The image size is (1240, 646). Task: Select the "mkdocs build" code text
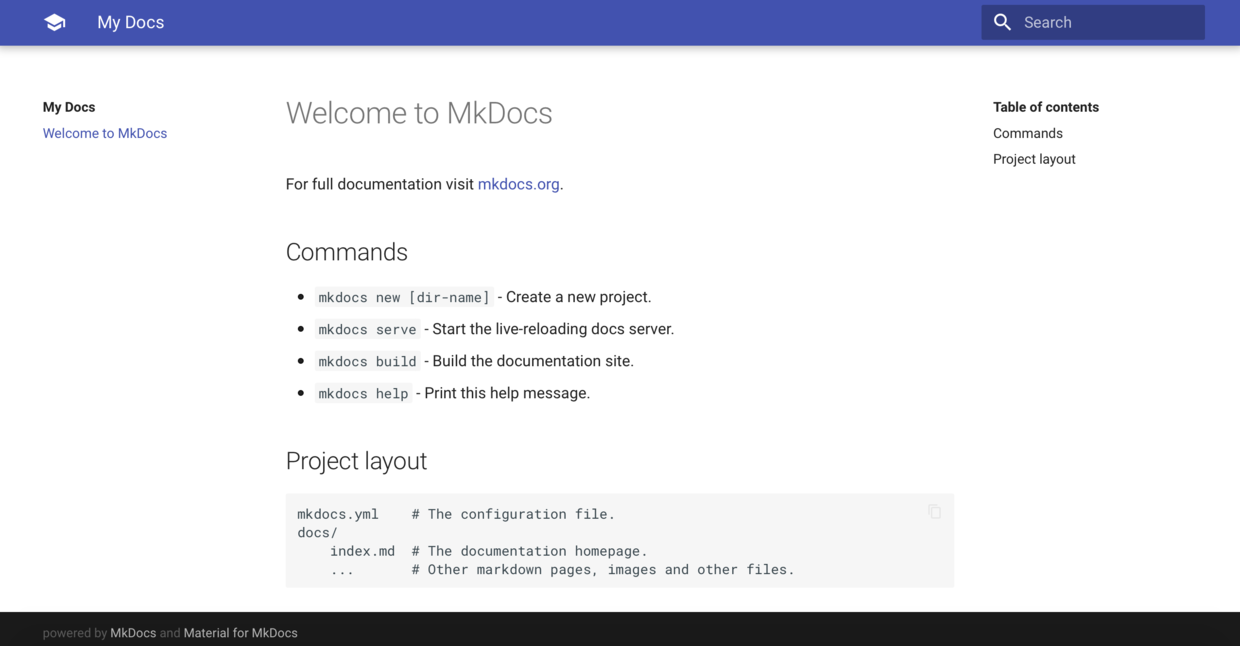(x=367, y=361)
